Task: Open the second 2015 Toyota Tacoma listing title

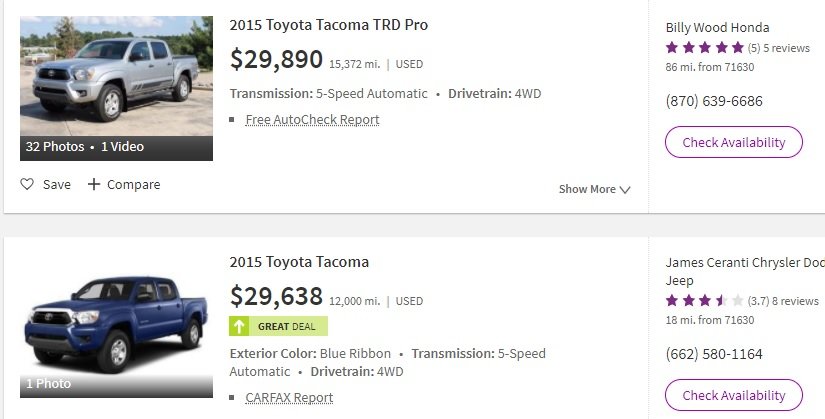Action: pos(299,262)
